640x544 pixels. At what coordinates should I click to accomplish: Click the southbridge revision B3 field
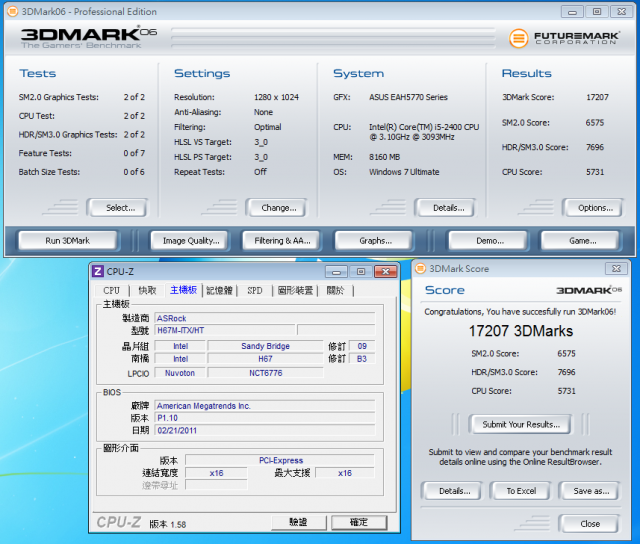[362, 359]
